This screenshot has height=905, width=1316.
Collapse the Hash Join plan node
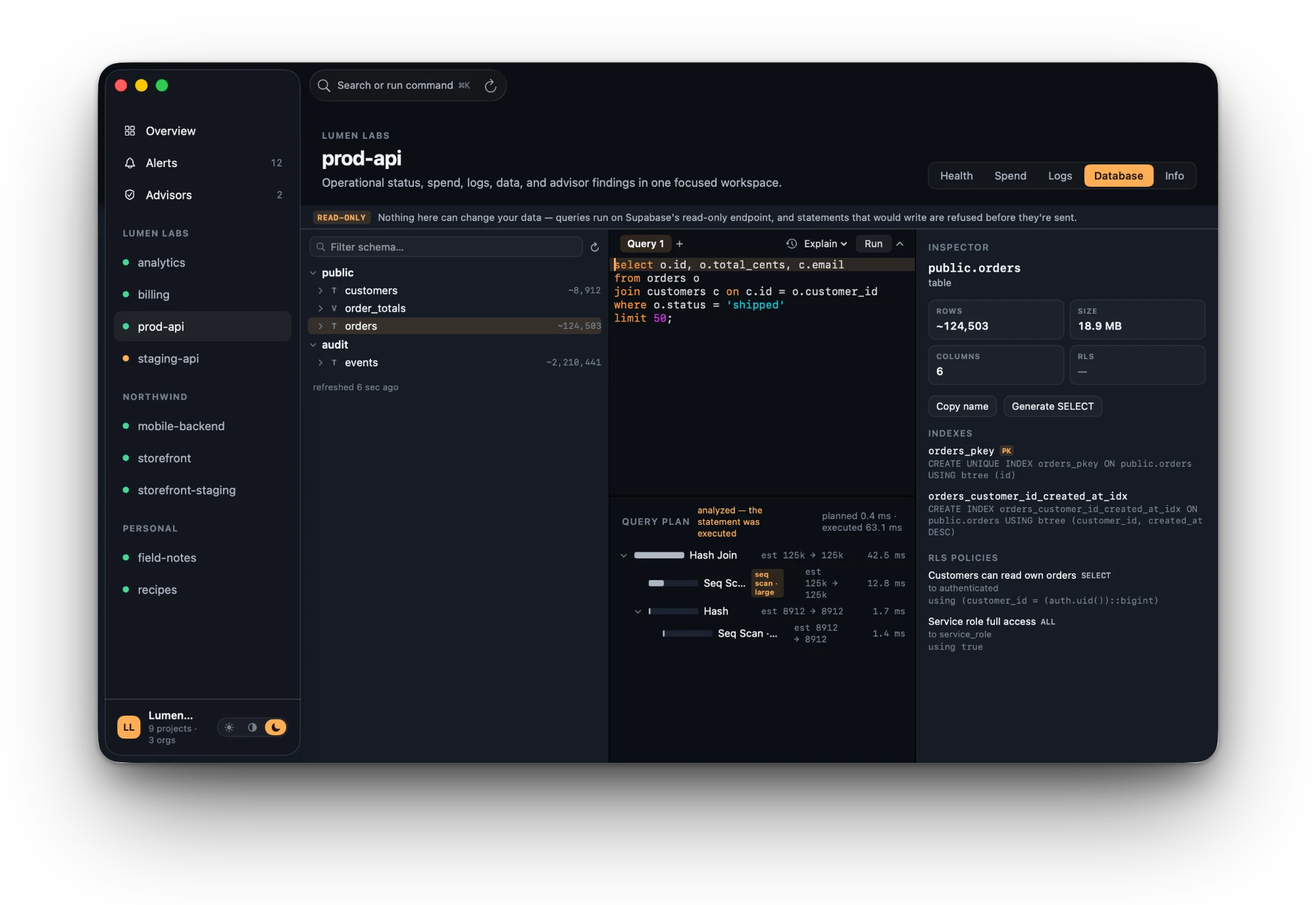tap(624, 556)
